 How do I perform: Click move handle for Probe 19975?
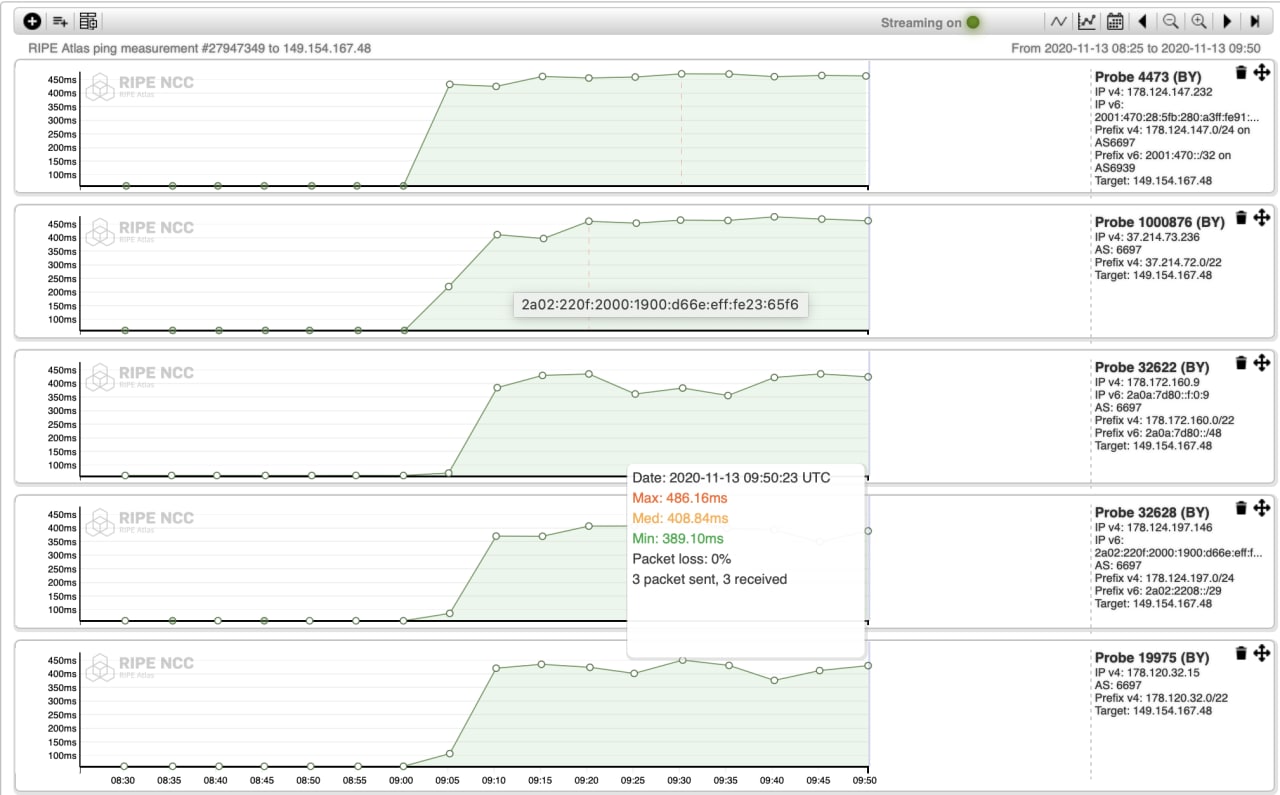[1262, 653]
